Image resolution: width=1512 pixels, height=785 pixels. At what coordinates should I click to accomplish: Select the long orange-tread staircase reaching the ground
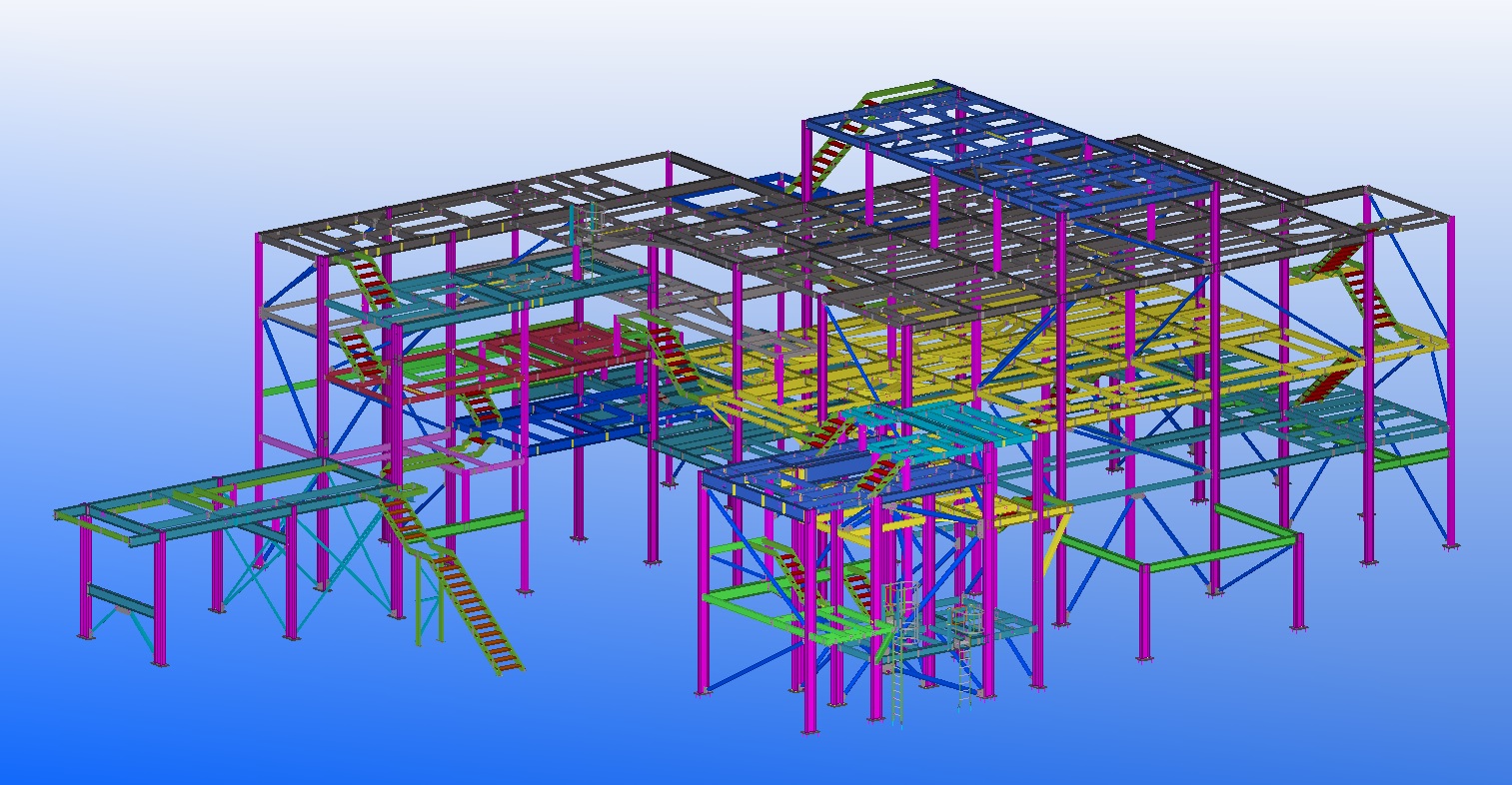pyautogui.click(x=480, y=607)
